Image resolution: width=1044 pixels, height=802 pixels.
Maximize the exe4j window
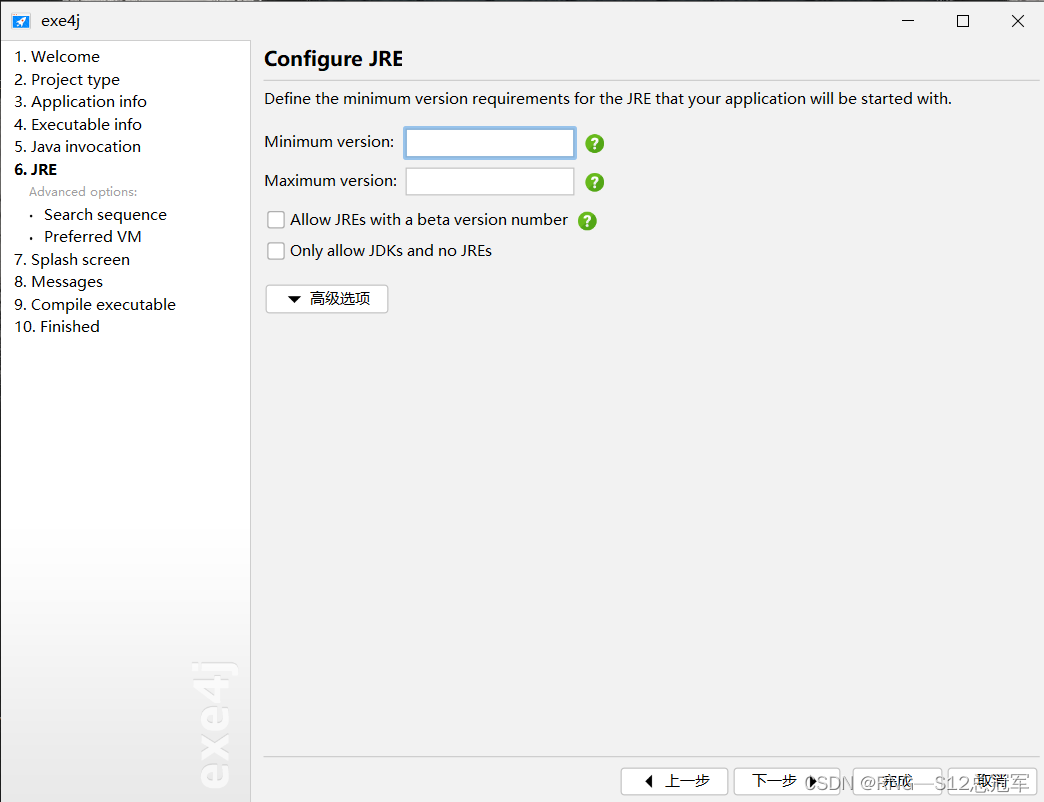[x=963, y=21]
